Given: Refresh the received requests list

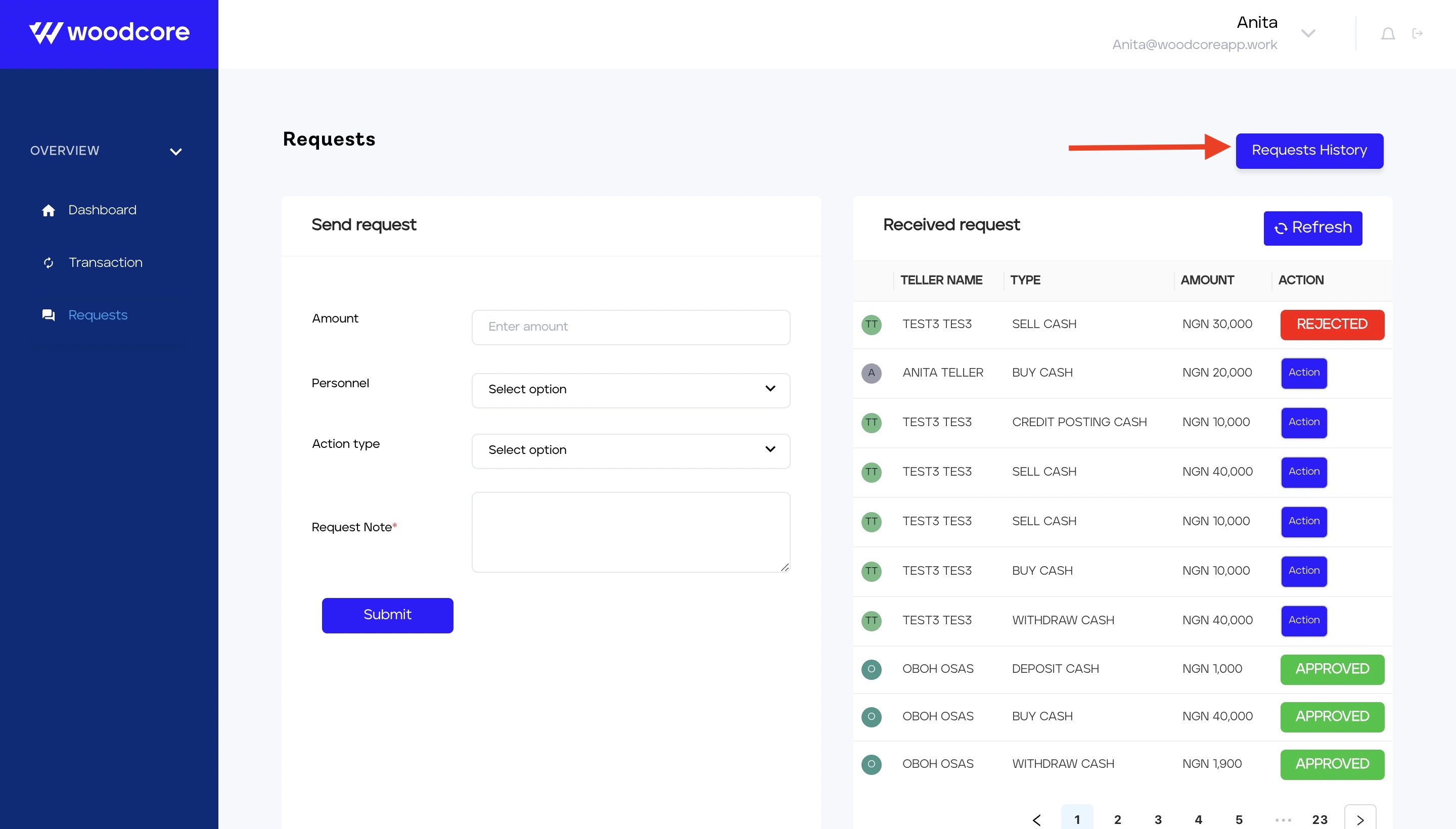Looking at the screenshot, I should [1312, 228].
